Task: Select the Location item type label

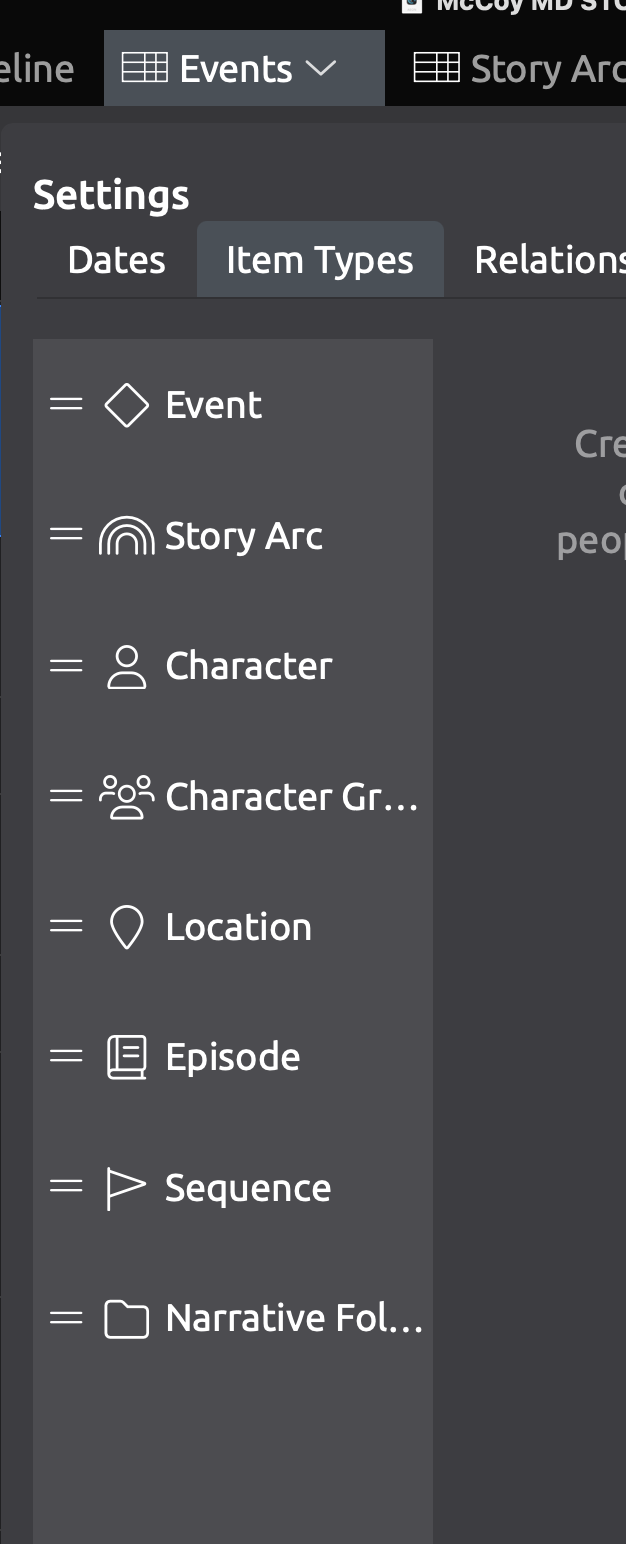Action: pyautogui.click(x=238, y=928)
